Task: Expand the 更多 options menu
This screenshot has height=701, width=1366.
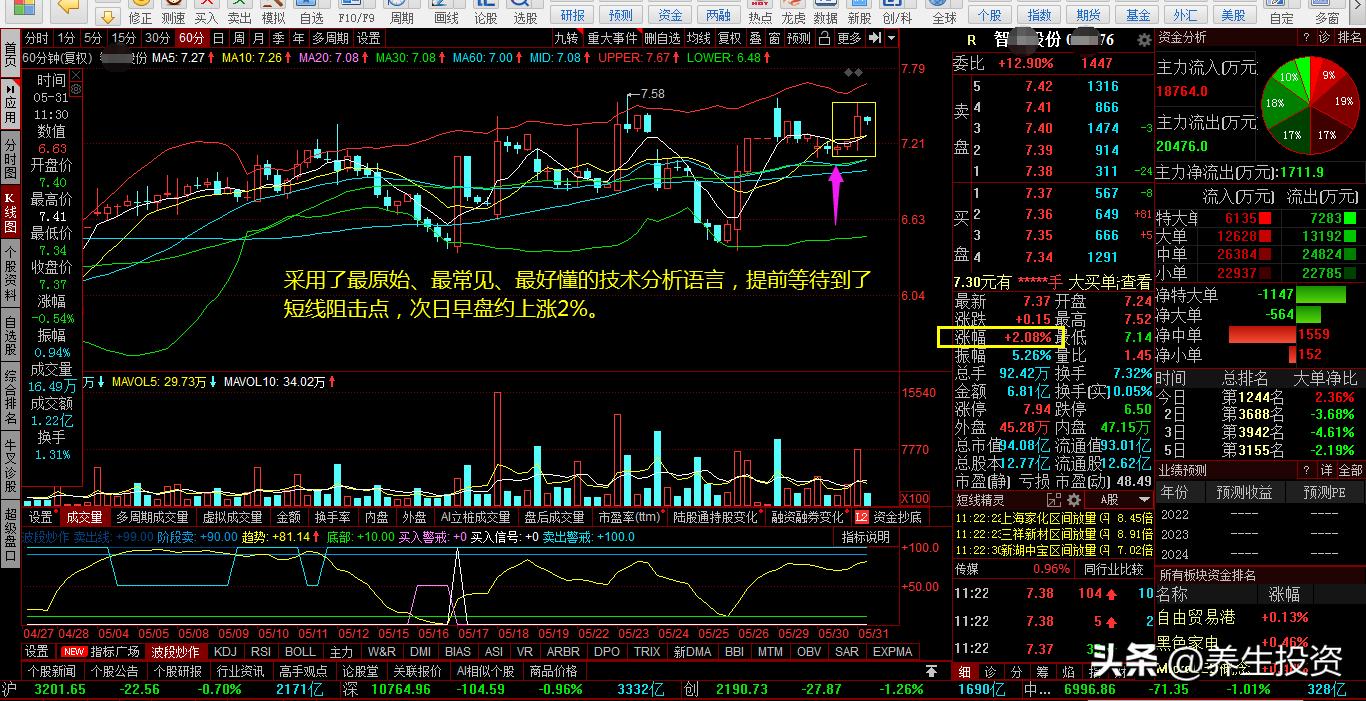Action: point(849,38)
